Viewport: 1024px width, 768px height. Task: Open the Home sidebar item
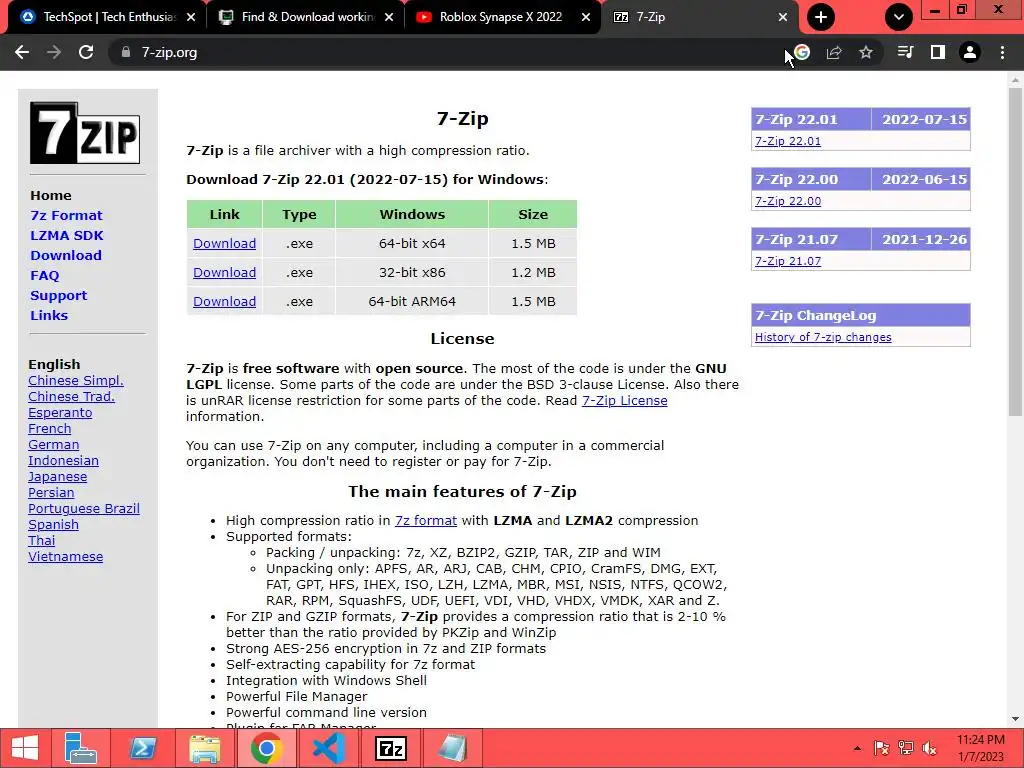point(51,195)
